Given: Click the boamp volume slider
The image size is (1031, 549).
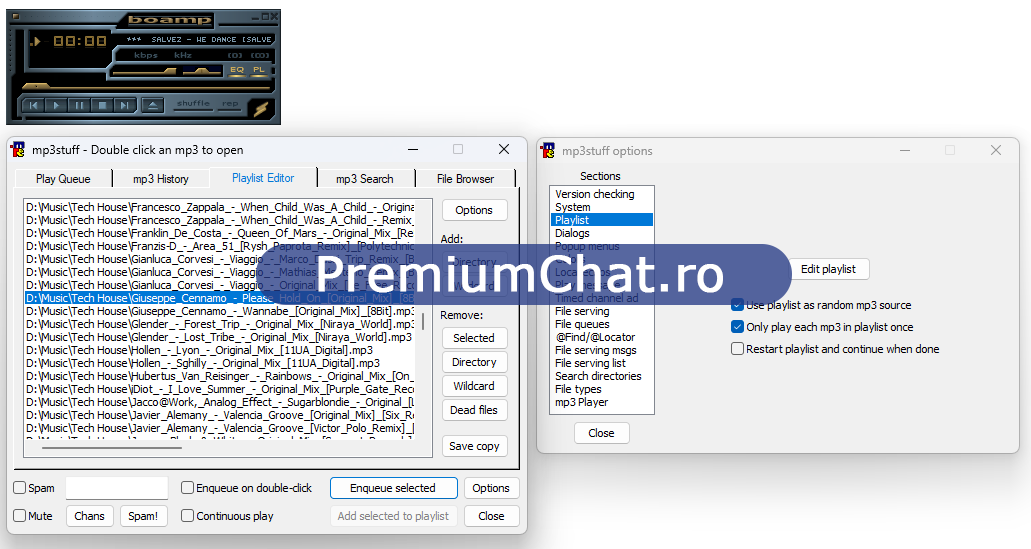Looking at the screenshot, I should (144, 71).
